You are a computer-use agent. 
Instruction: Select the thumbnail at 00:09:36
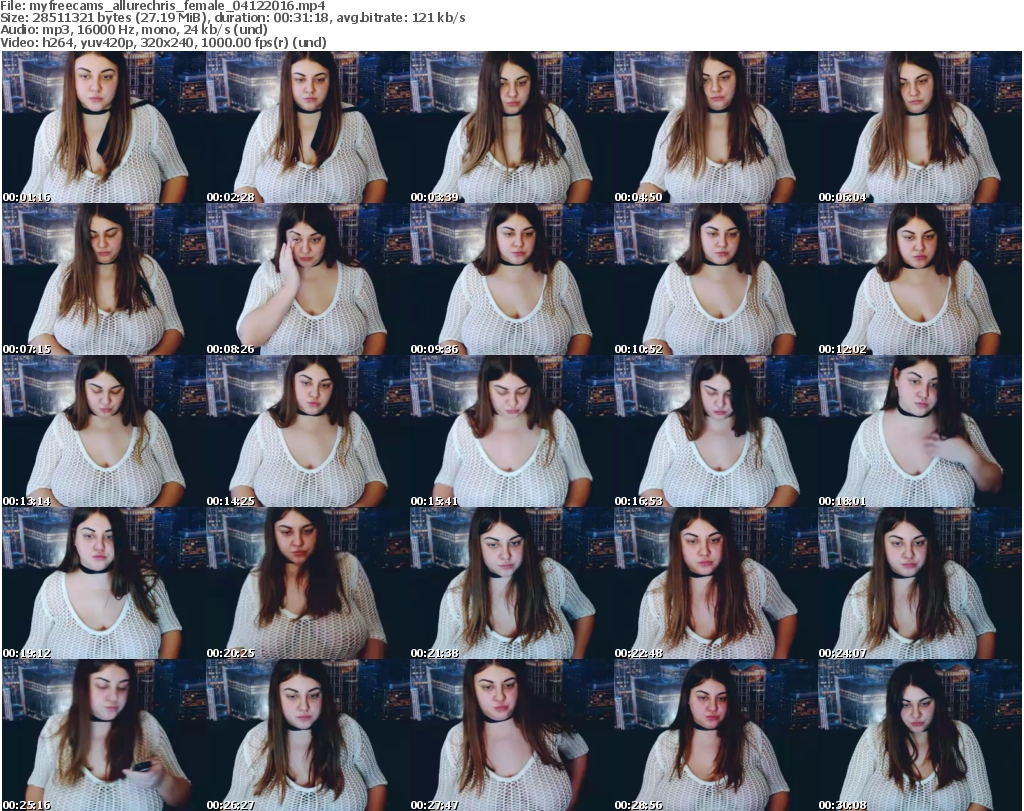click(x=511, y=279)
